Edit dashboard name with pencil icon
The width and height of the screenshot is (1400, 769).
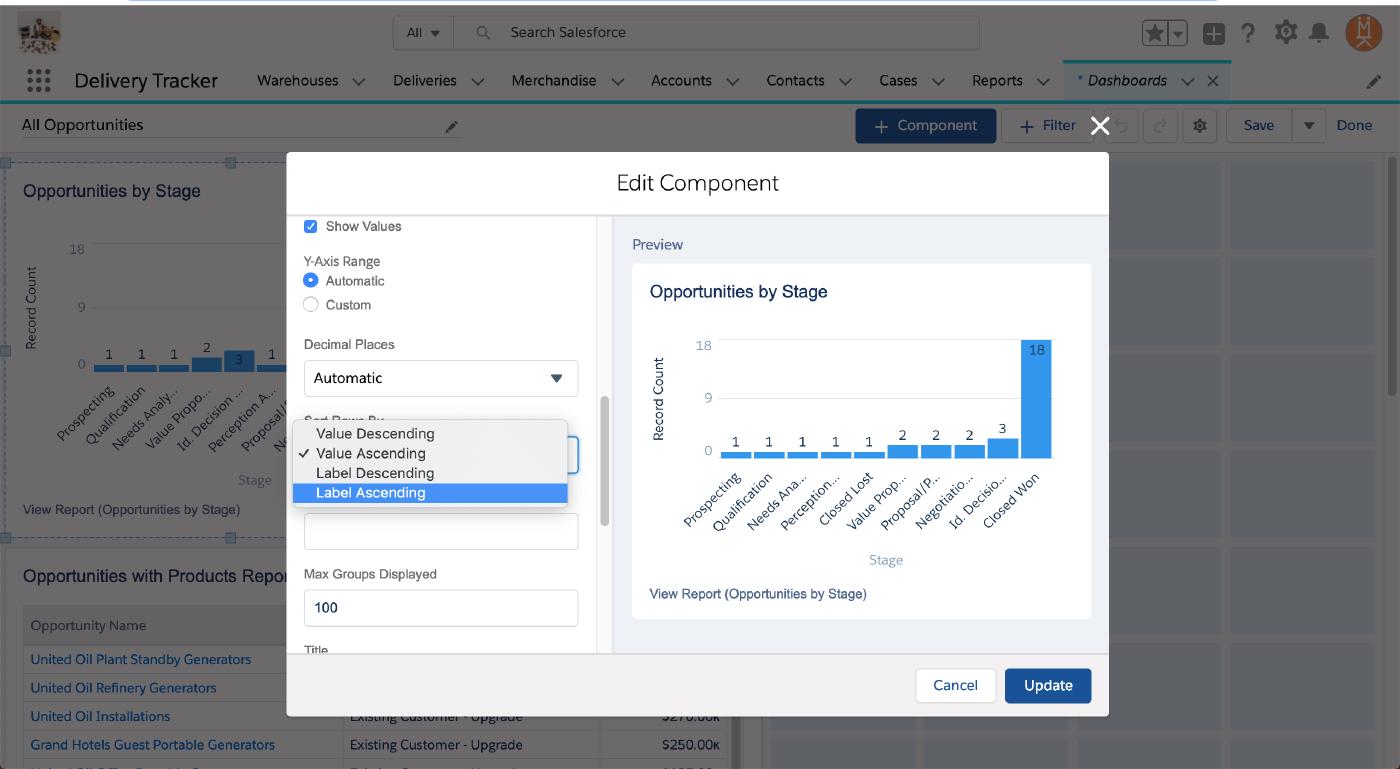pyautogui.click(x=452, y=126)
